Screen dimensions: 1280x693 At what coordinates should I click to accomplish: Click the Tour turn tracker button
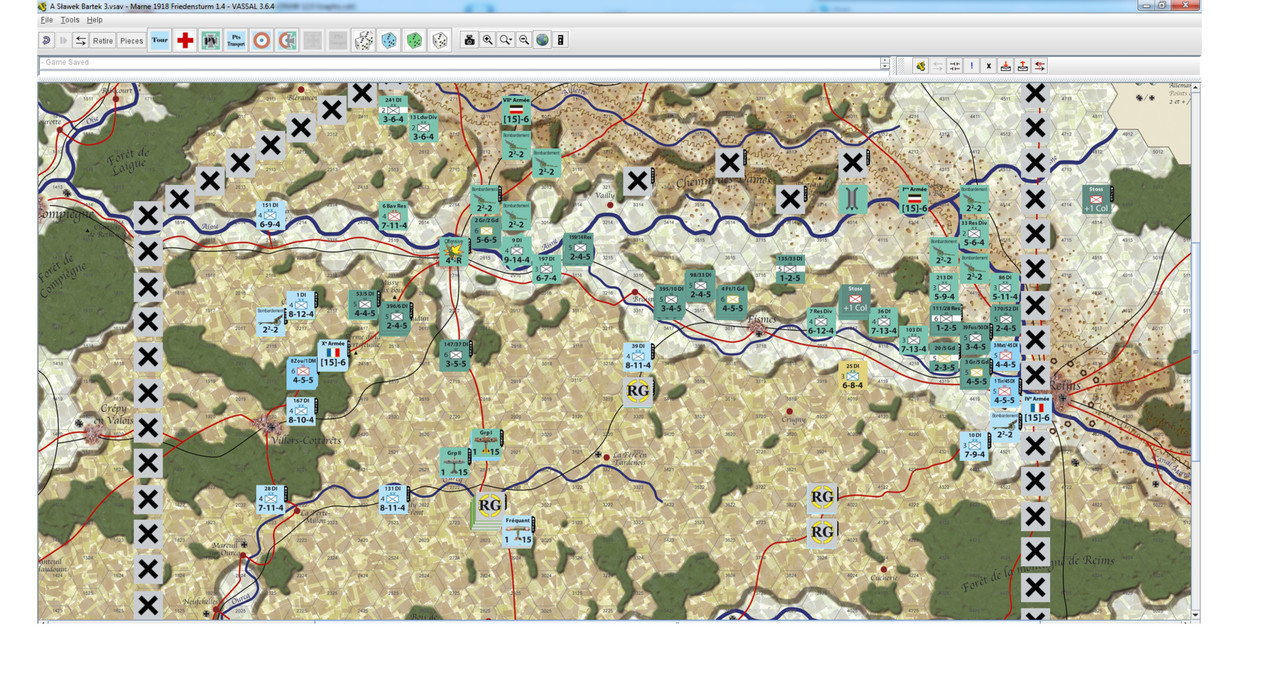pyautogui.click(x=160, y=40)
